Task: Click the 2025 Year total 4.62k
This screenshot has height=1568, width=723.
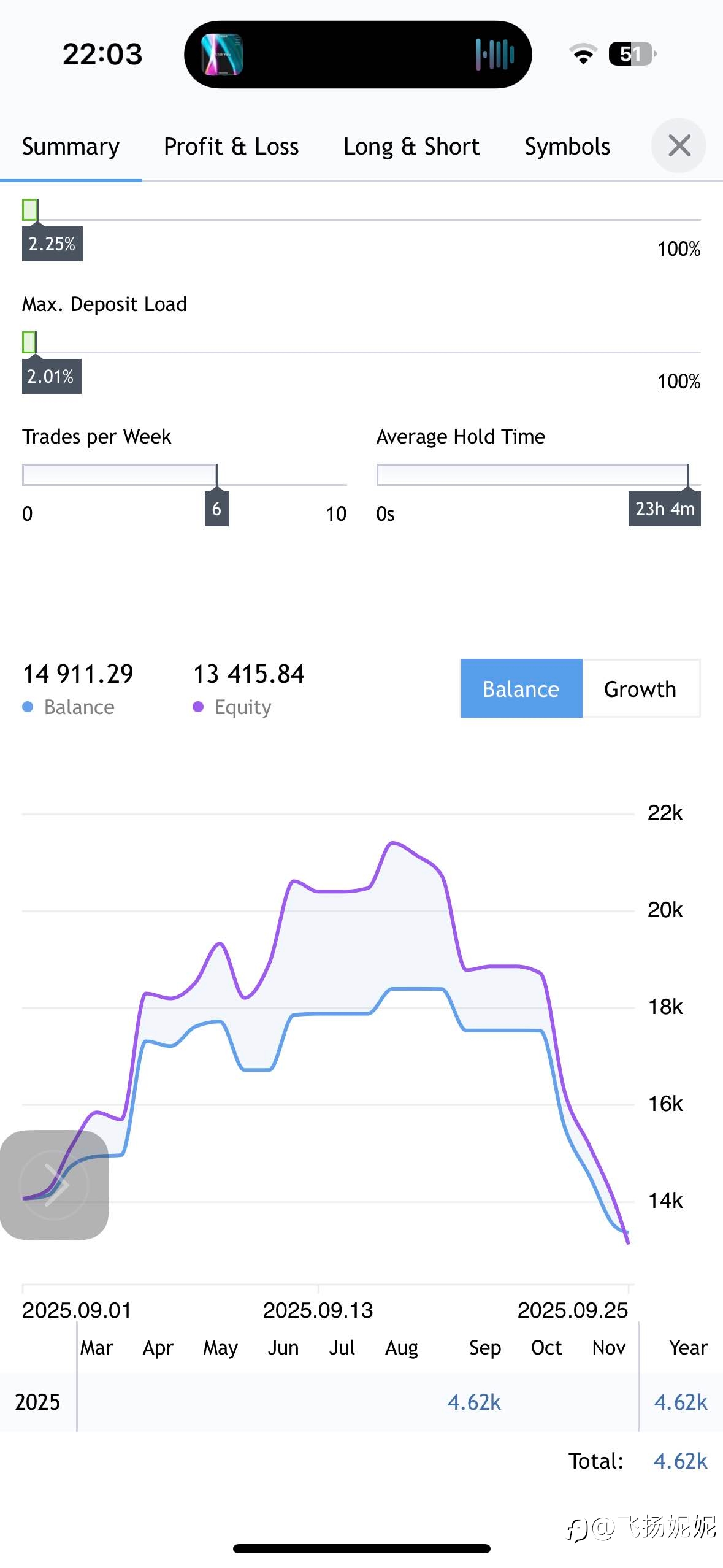Action: pyautogui.click(x=681, y=1402)
